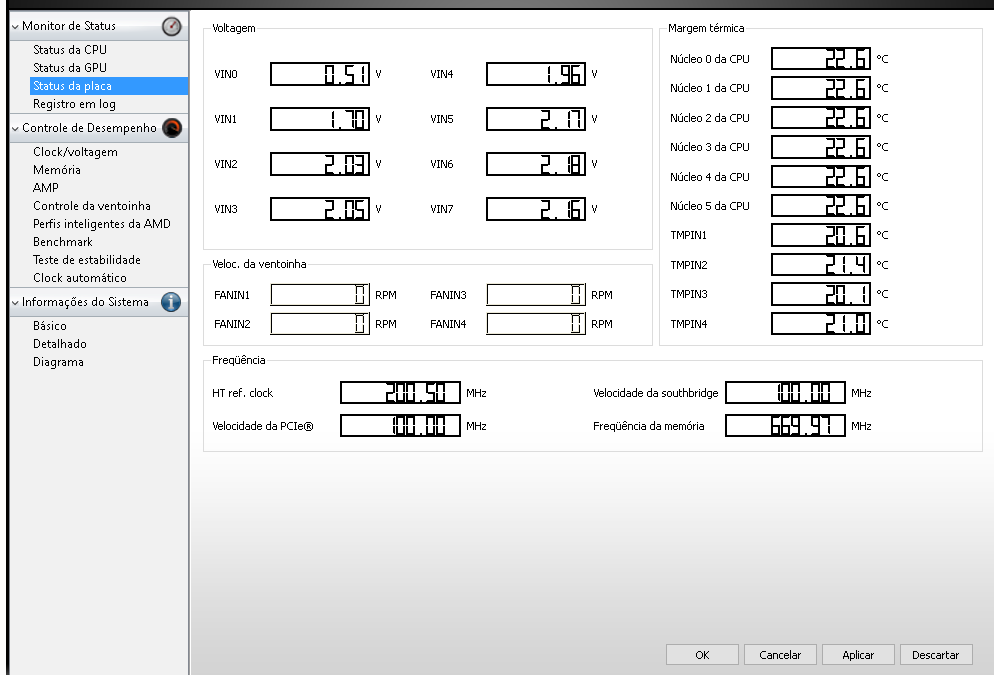Select Clock automático entry

coord(80,278)
